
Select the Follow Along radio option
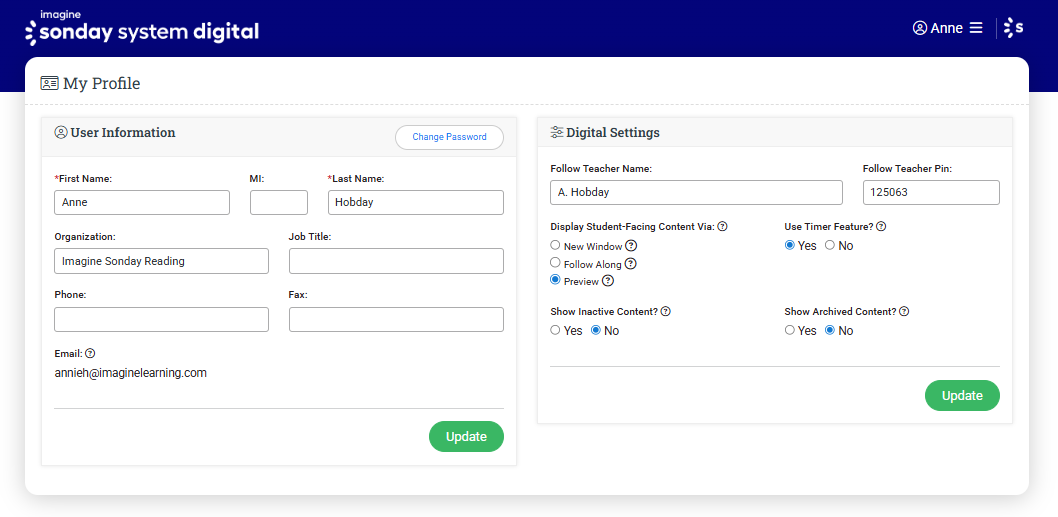(556, 263)
